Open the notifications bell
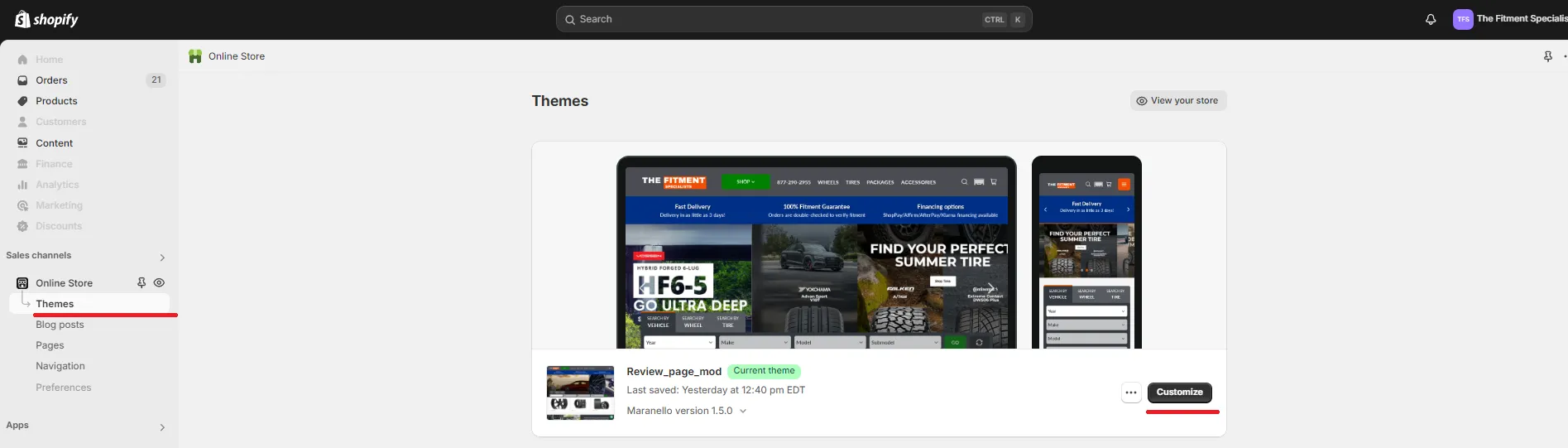 [x=1431, y=19]
